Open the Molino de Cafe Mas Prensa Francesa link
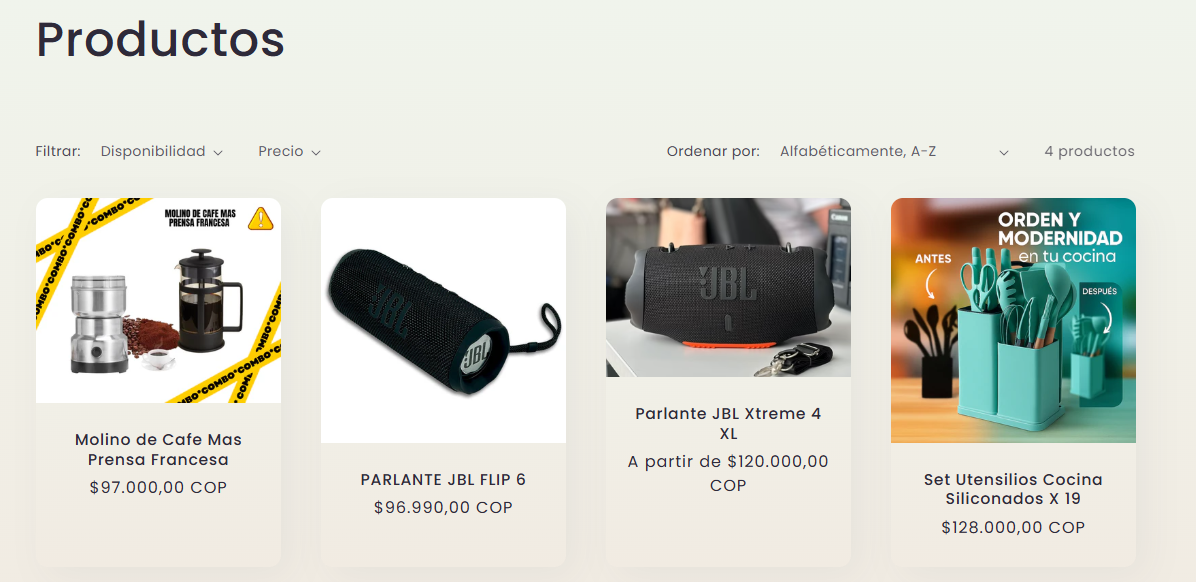 pyautogui.click(x=158, y=449)
